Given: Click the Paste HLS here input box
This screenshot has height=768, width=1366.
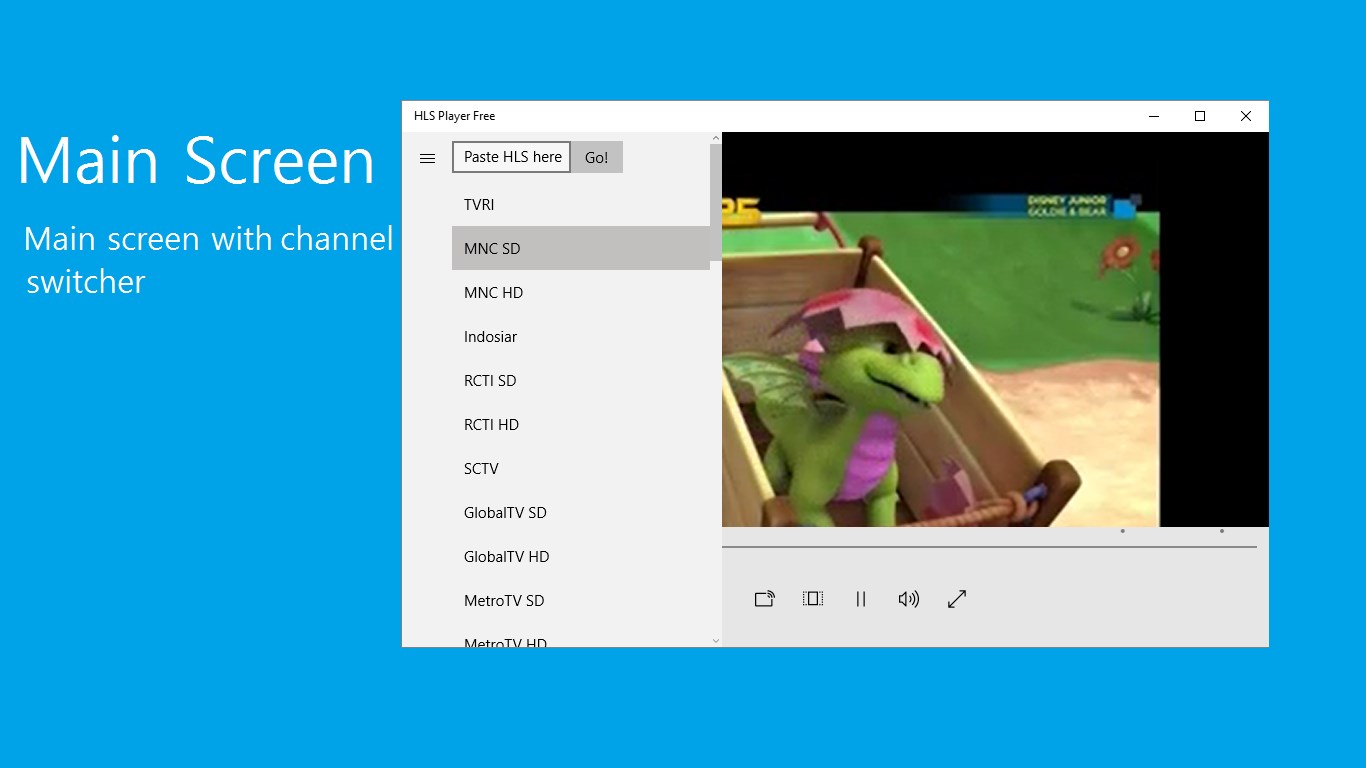Looking at the screenshot, I should [x=512, y=157].
